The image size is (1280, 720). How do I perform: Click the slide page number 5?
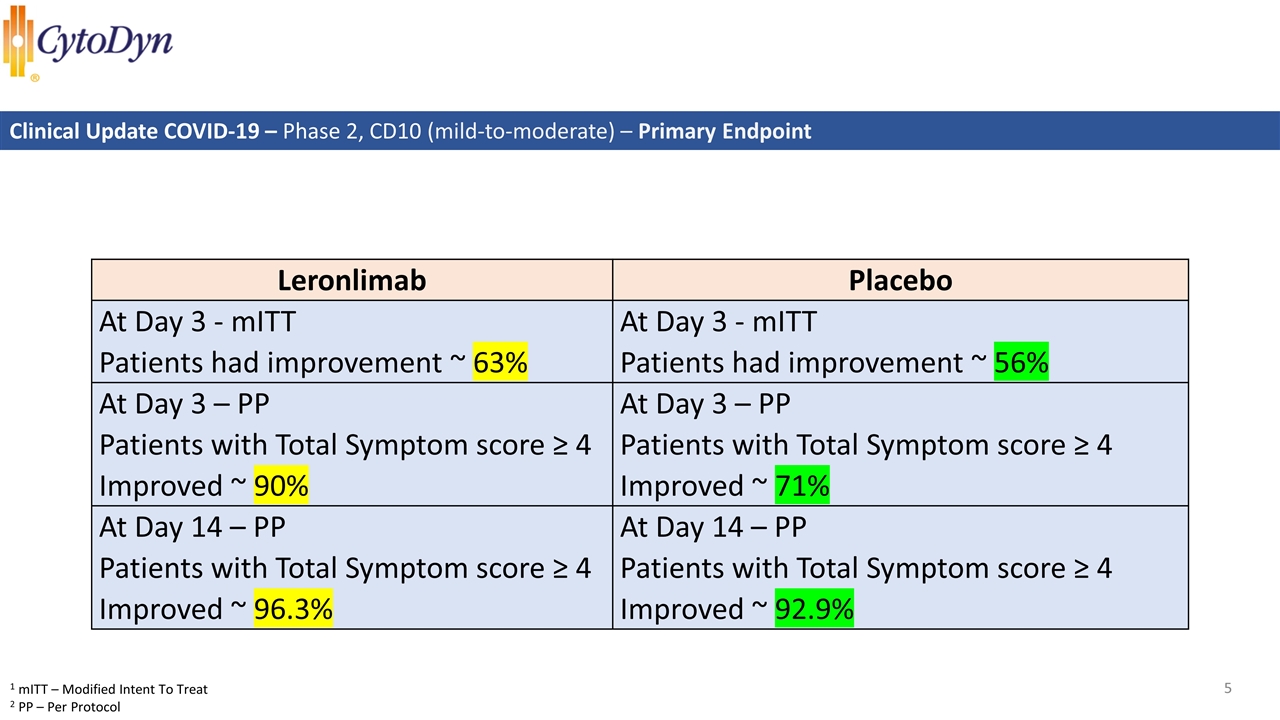pyautogui.click(x=1228, y=688)
